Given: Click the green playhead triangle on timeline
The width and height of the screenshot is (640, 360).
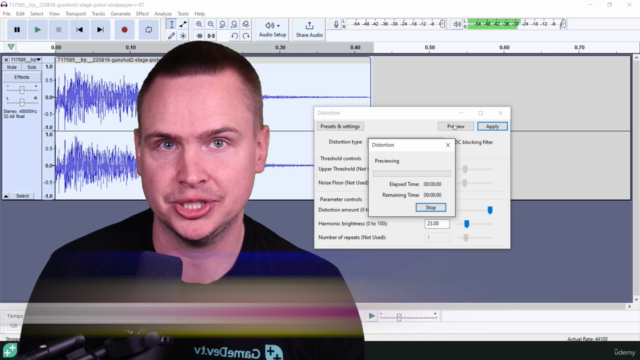Looking at the screenshot, I should pos(11,47).
